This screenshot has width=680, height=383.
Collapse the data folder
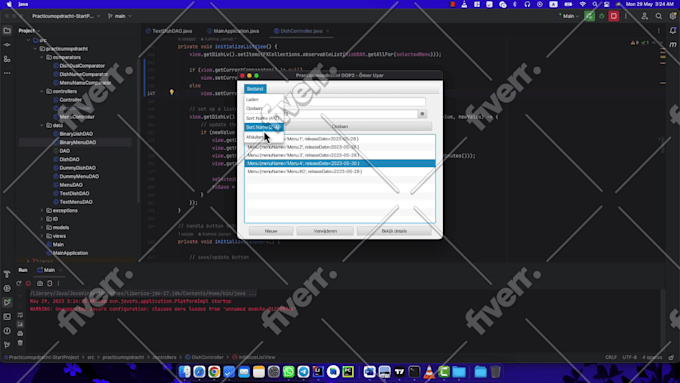pos(42,125)
